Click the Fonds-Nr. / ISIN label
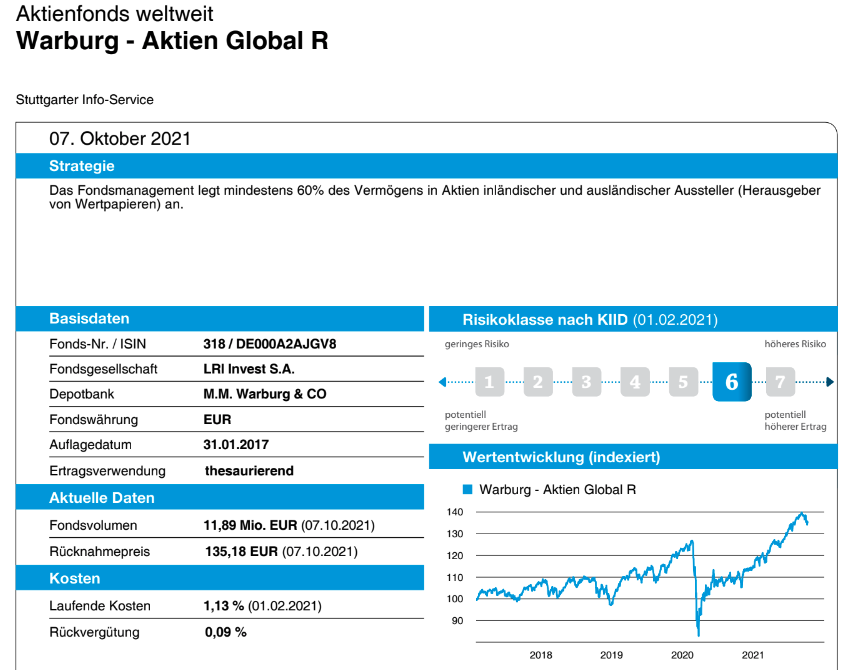 (98, 344)
